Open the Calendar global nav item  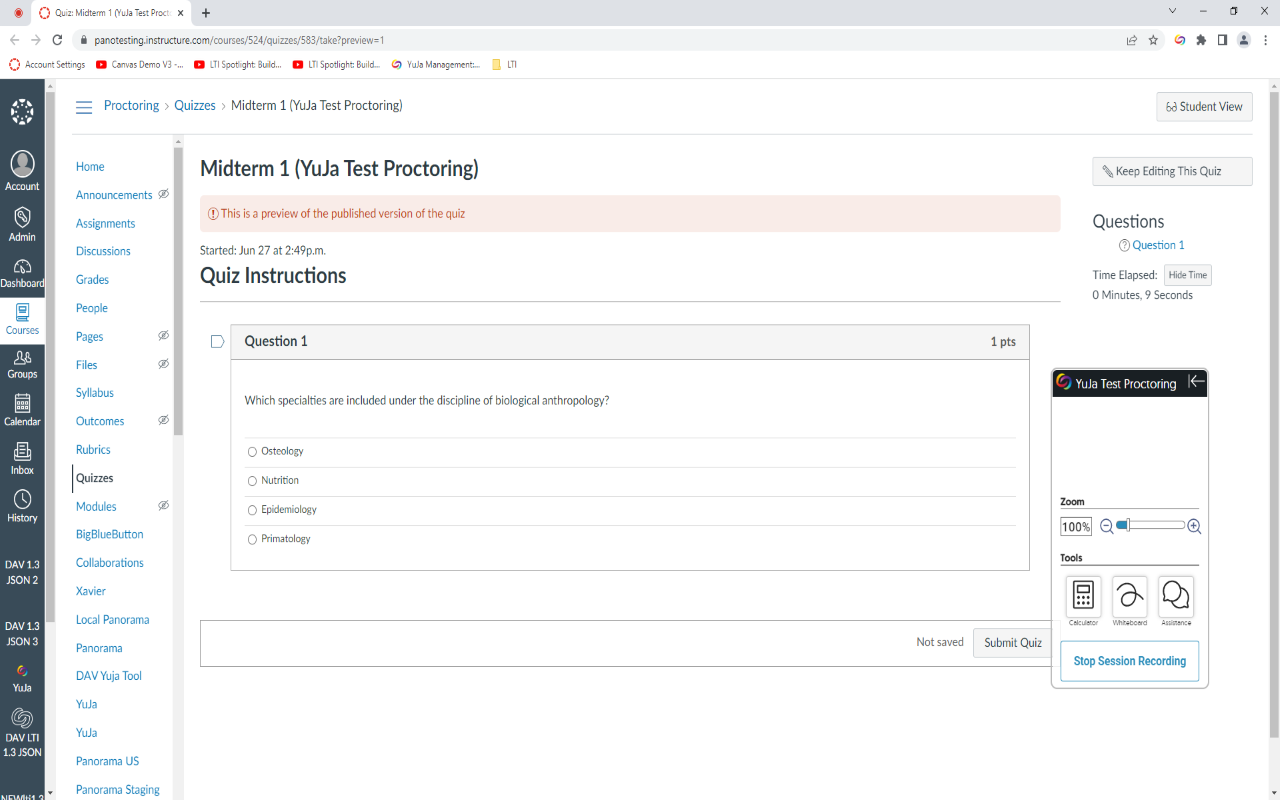[x=22, y=410]
